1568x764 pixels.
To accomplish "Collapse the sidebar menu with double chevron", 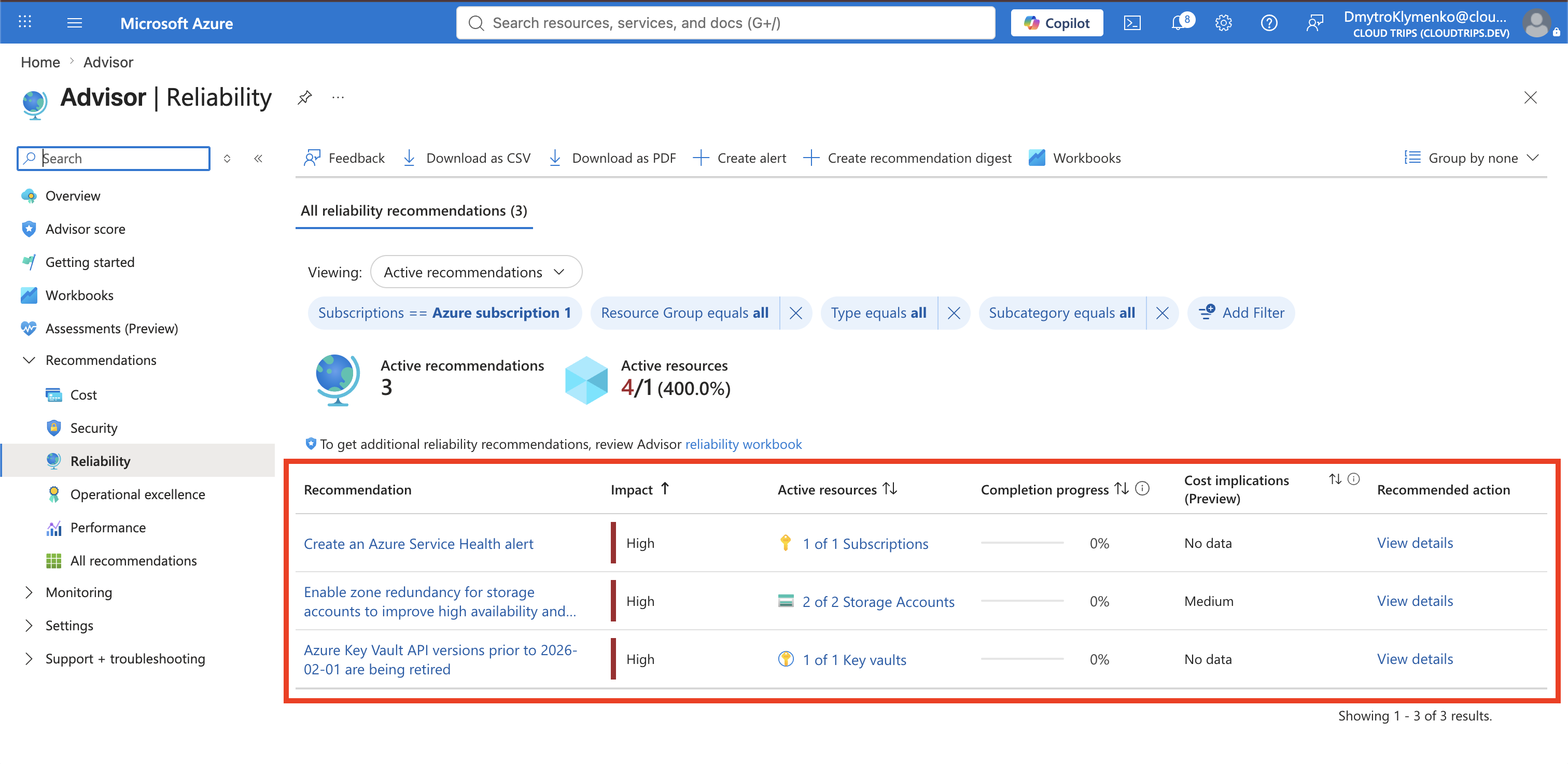I will (x=258, y=159).
